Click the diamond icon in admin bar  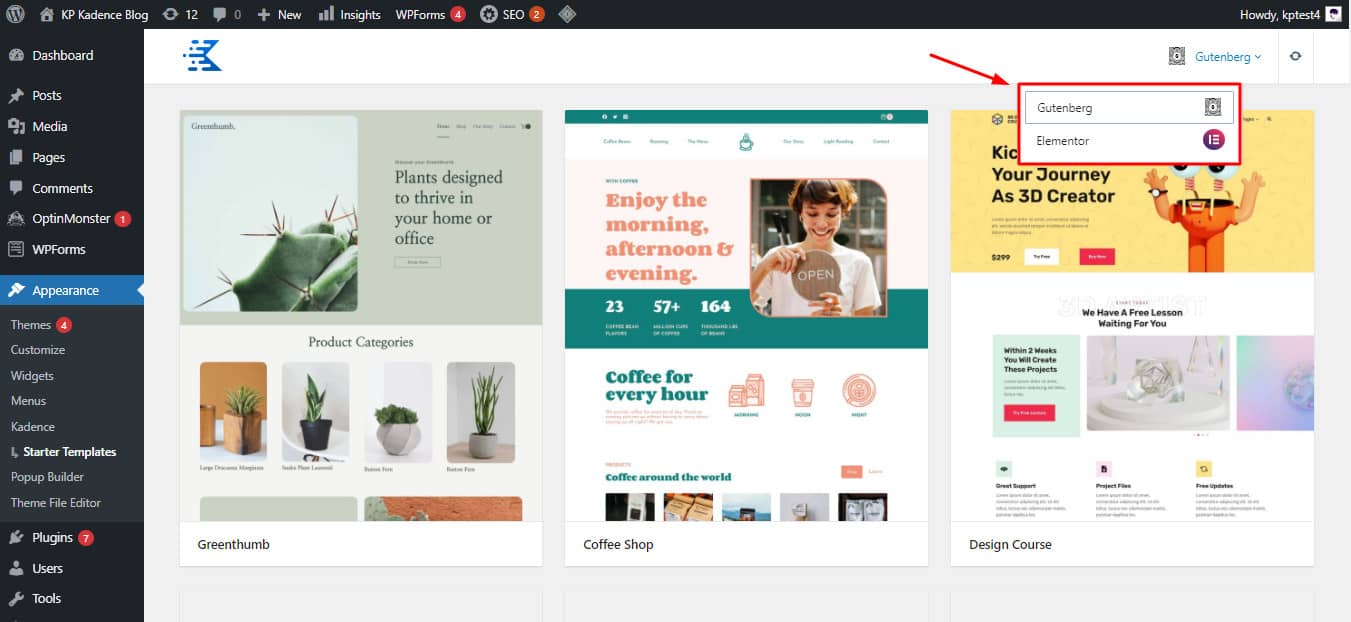pyautogui.click(x=566, y=14)
